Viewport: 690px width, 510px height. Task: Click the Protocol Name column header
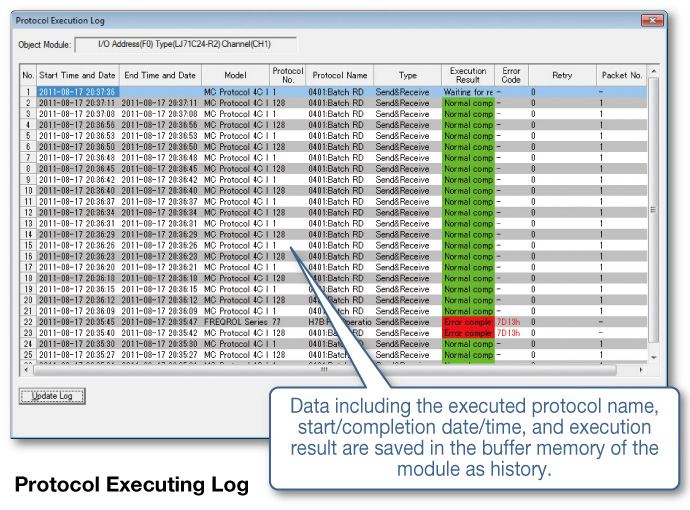340,75
